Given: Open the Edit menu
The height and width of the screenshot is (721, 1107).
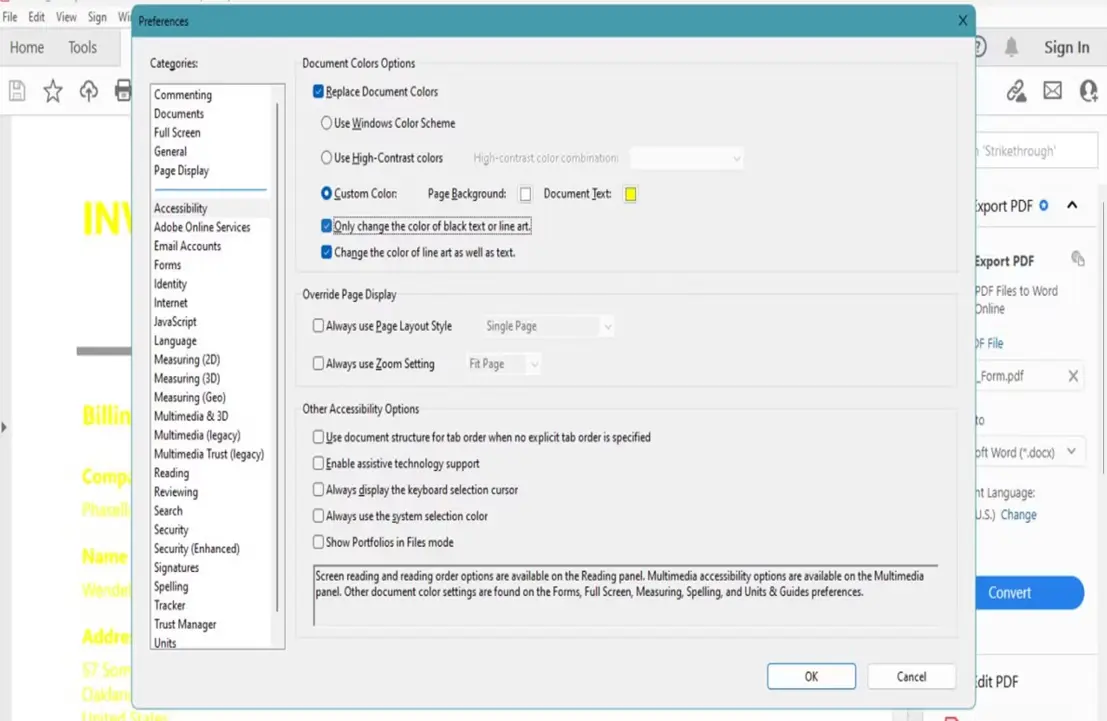Looking at the screenshot, I should pos(37,17).
